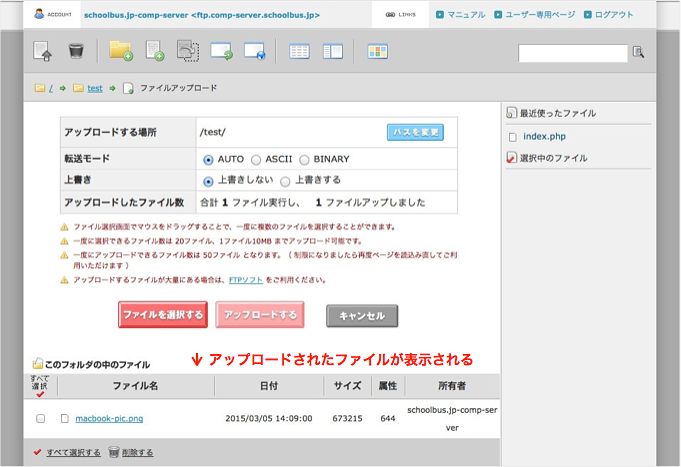Click the trash can delete icon
681x467 pixels.
tap(76, 51)
